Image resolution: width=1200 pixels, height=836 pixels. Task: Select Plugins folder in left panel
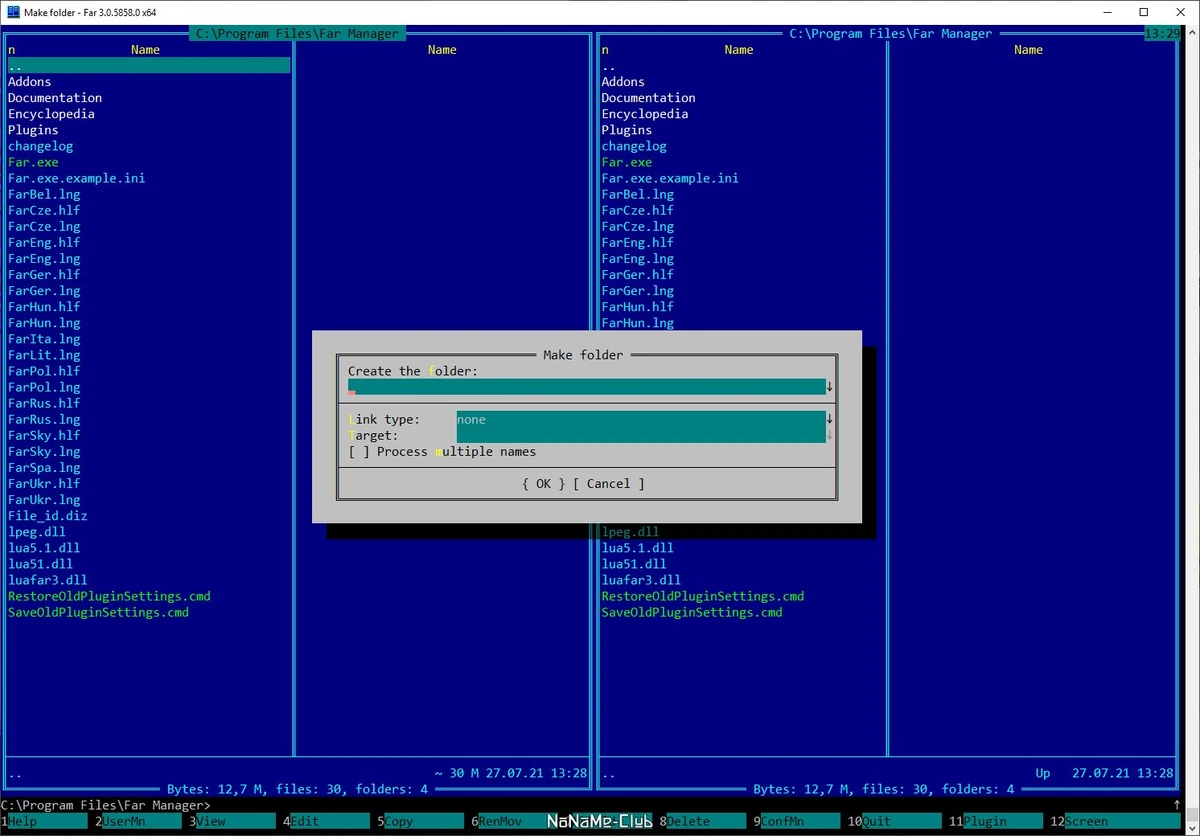pyautogui.click(x=33, y=130)
